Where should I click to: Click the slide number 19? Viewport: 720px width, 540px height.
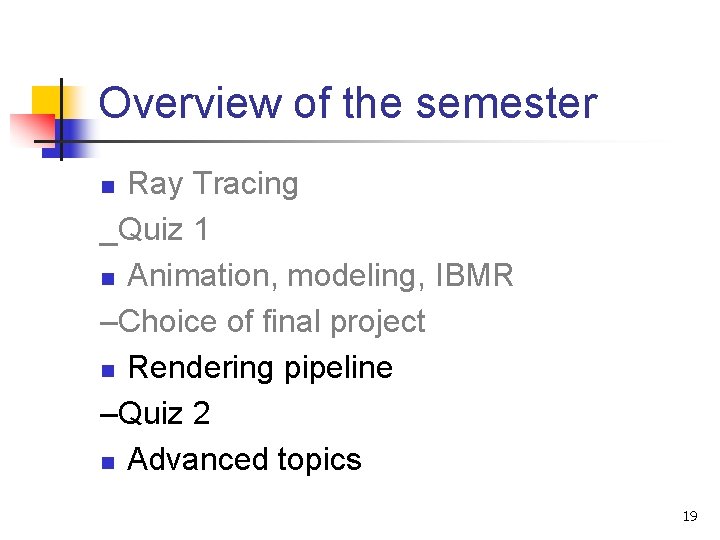[689, 517]
